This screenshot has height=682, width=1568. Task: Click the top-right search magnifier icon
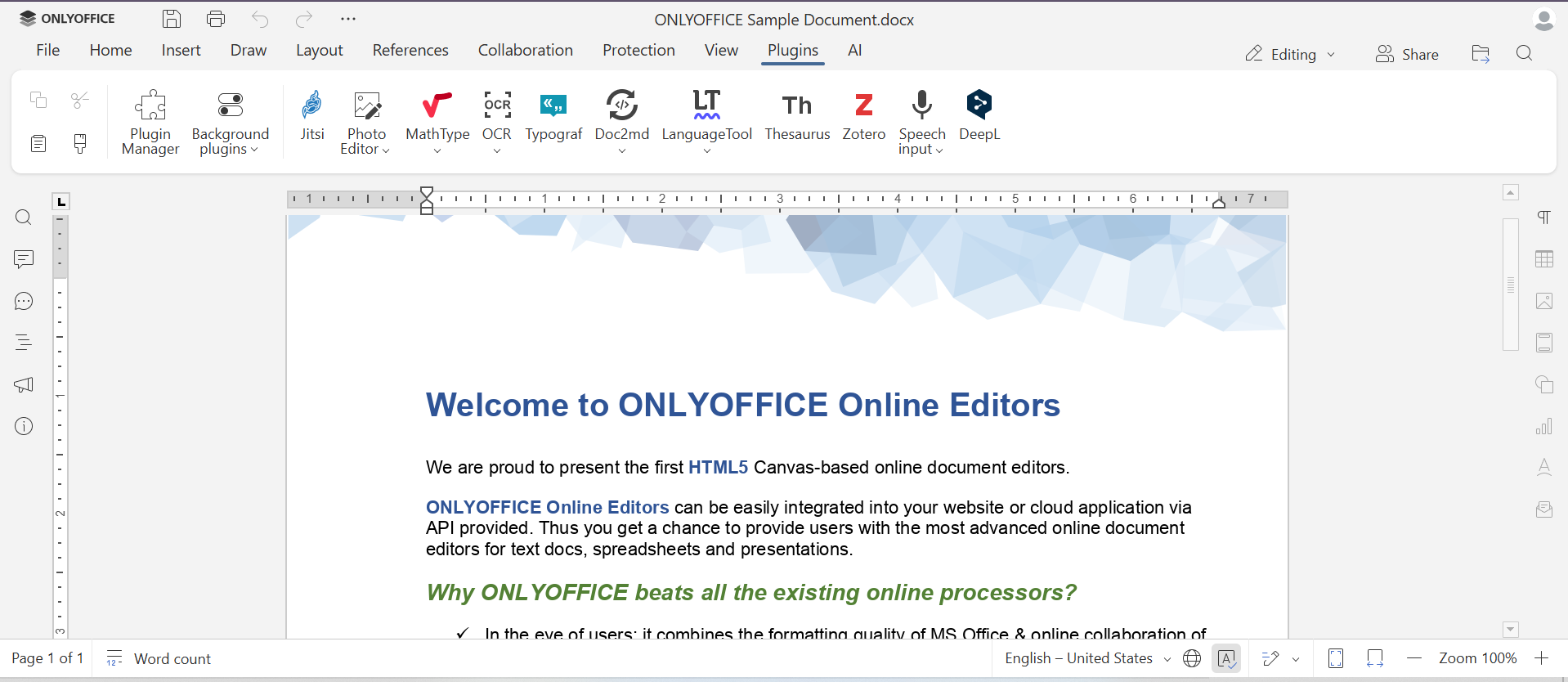[x=1524, y=54]
